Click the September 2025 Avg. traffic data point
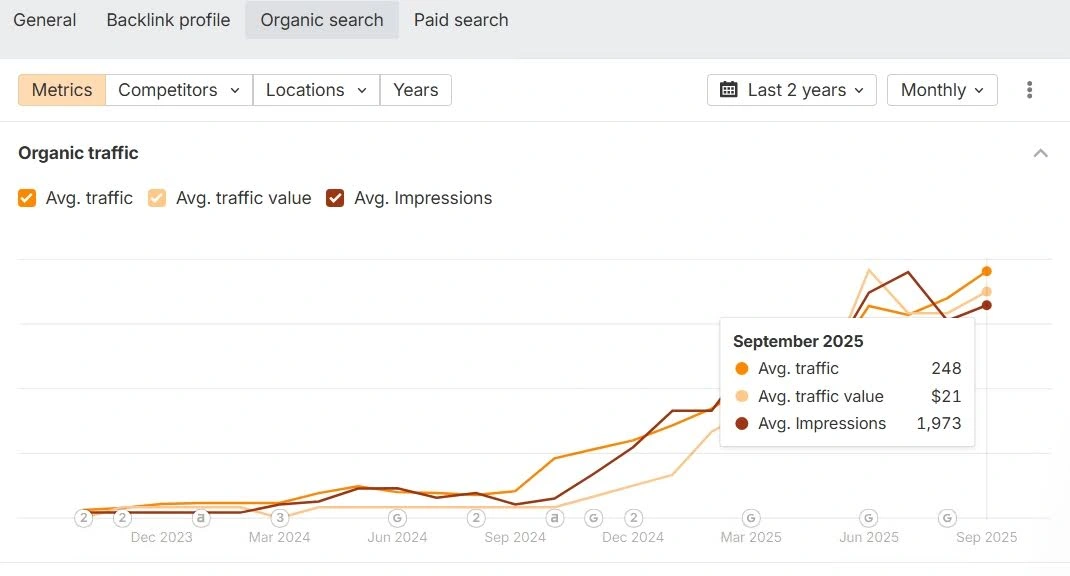Screen dimensions: 1070x576 (987, 271)
